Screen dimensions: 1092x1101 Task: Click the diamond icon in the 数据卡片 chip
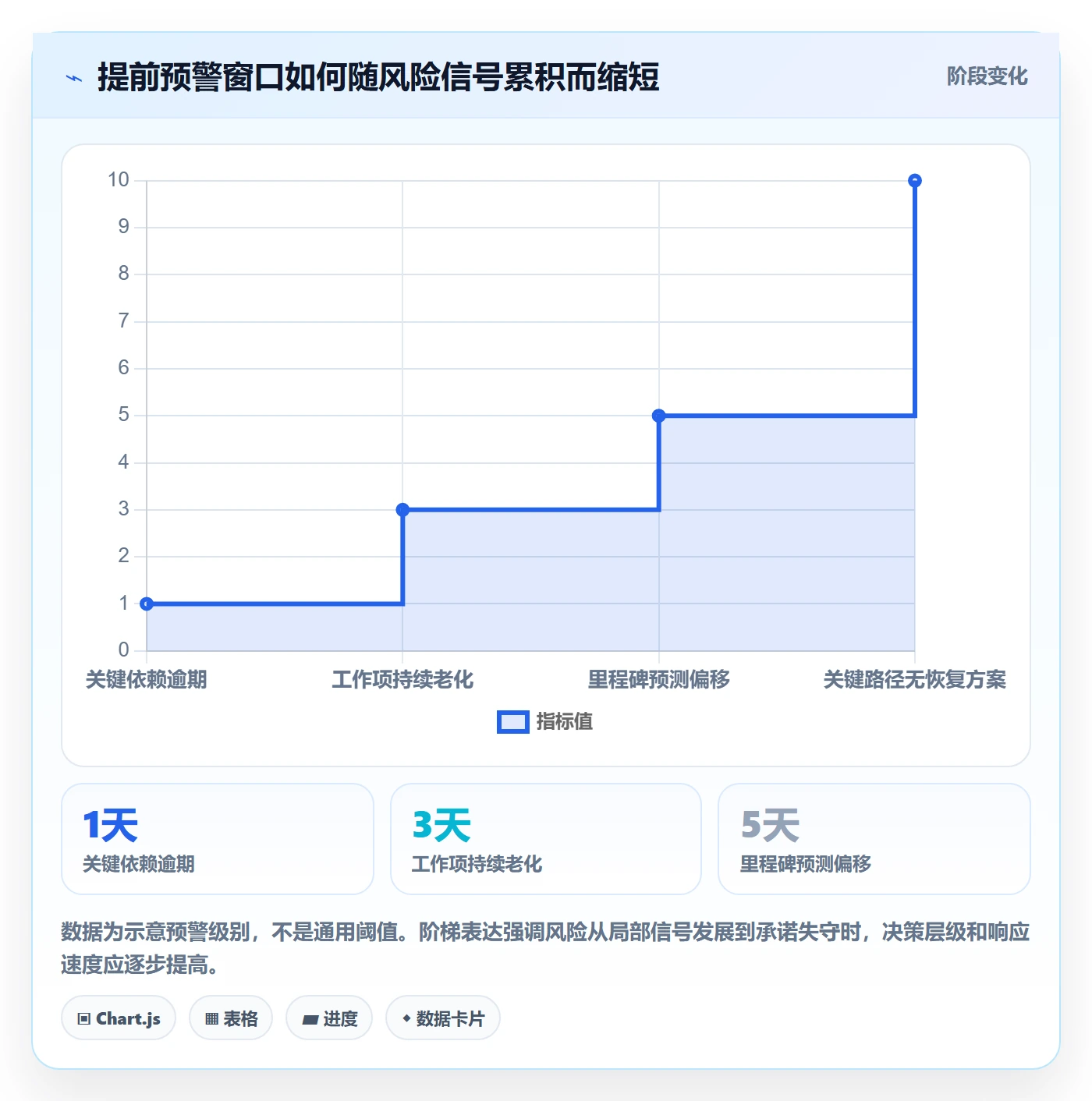point(406,1018)
